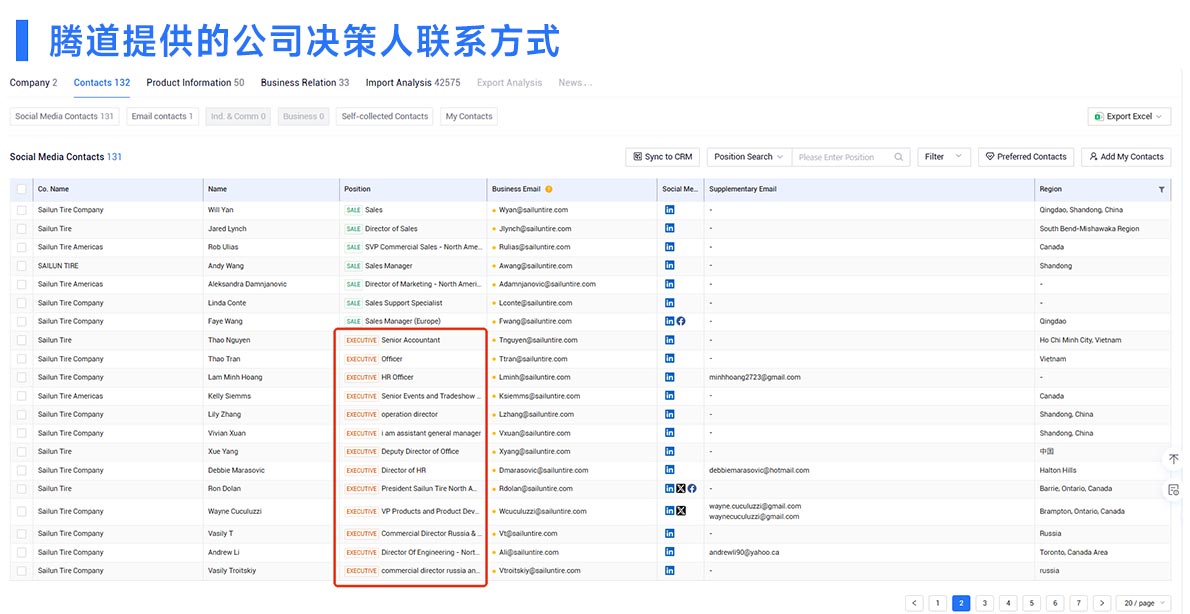The height and width of the screenshot is (614, 1190).
Task: Check the Rob Ulias row checkbox
Action: click(x=21, y=247)
